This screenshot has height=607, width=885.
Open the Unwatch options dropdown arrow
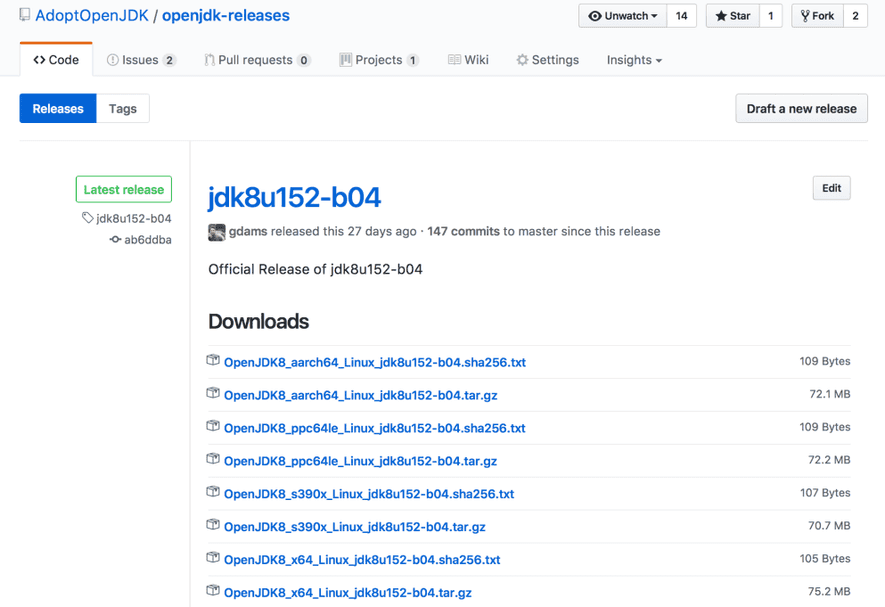(x=653, y=15)
